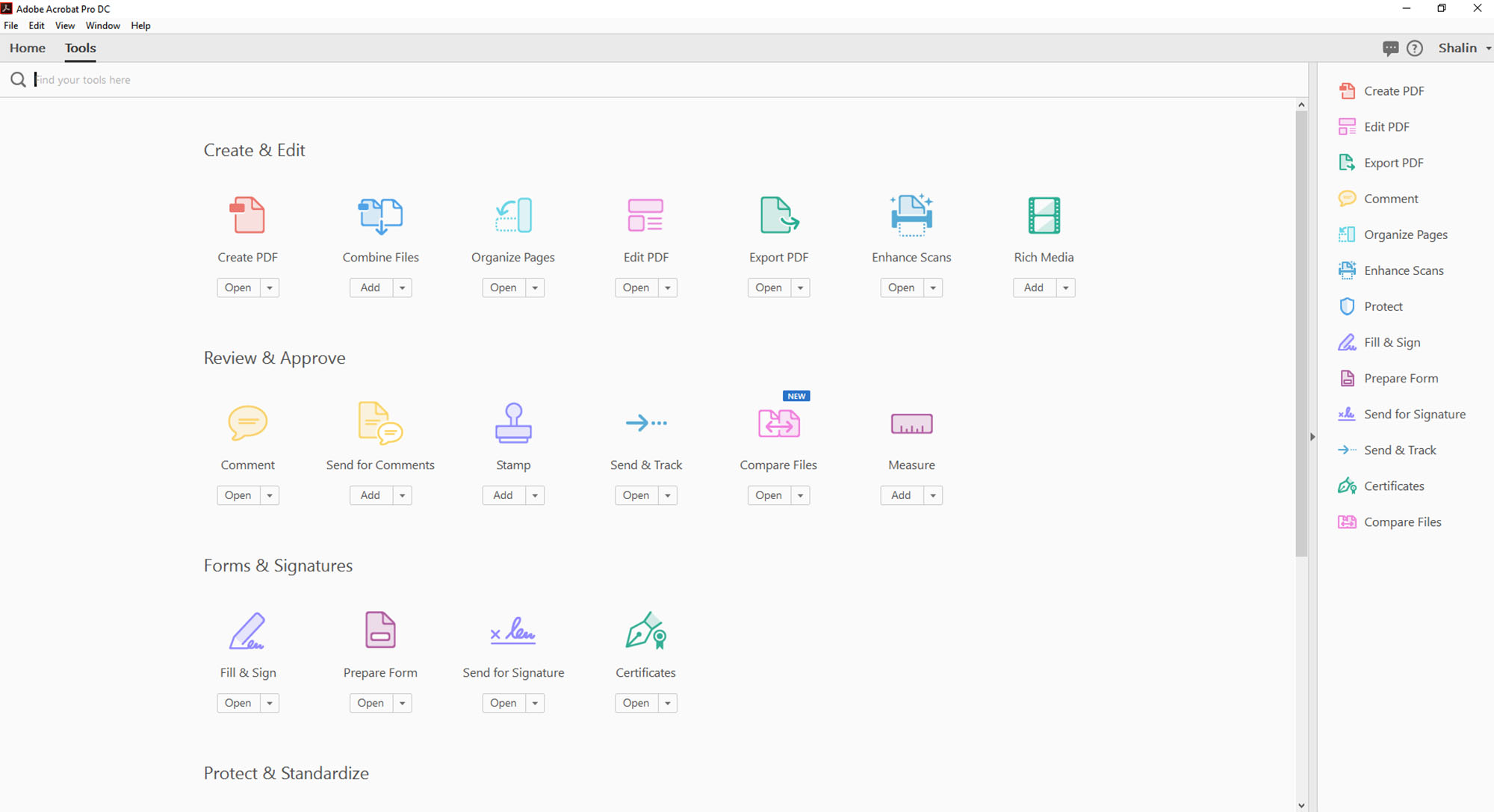The height and width of the screenshot is (812, 1494).
Task: Click the Help icon in the toolbar
Action: point(1414,47)
